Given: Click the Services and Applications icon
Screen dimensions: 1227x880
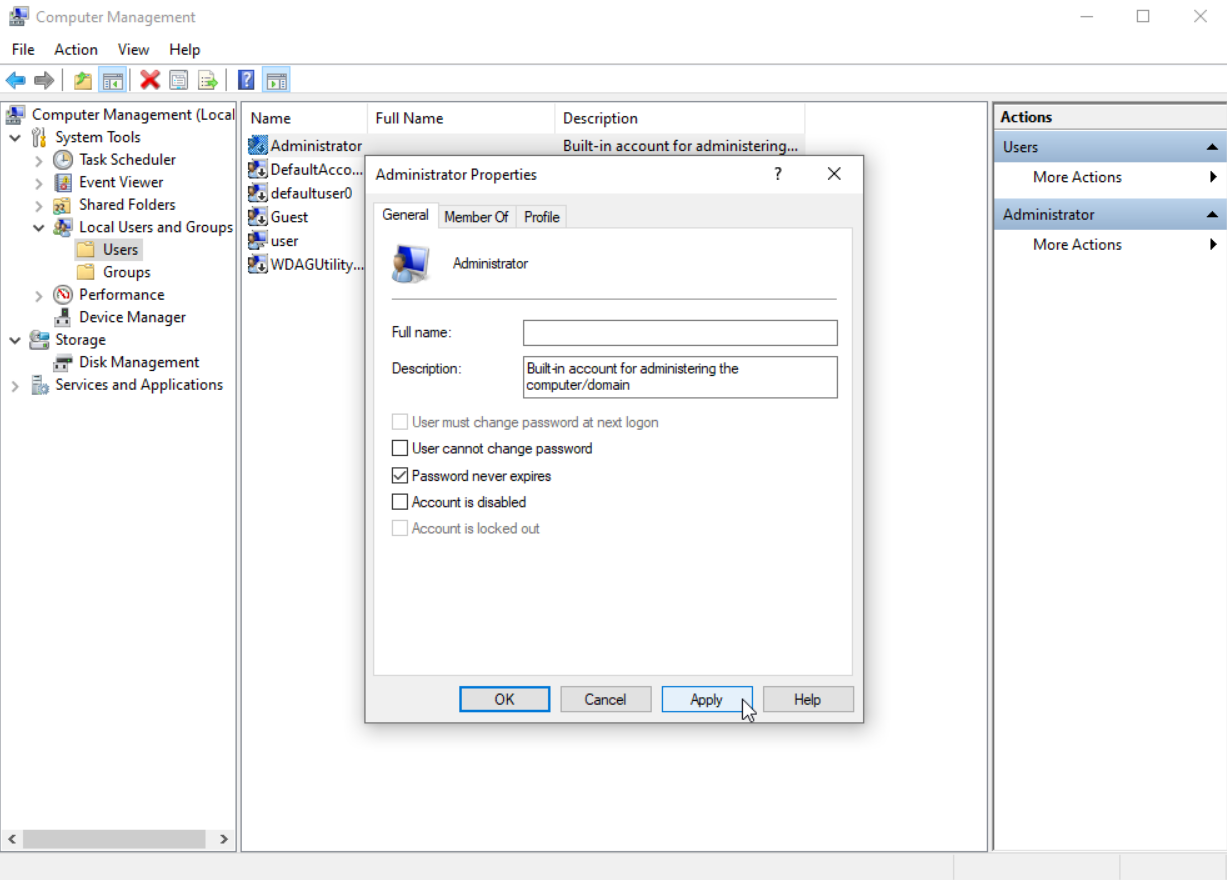Looking at the screenshot, I should (x=40, y=385).
